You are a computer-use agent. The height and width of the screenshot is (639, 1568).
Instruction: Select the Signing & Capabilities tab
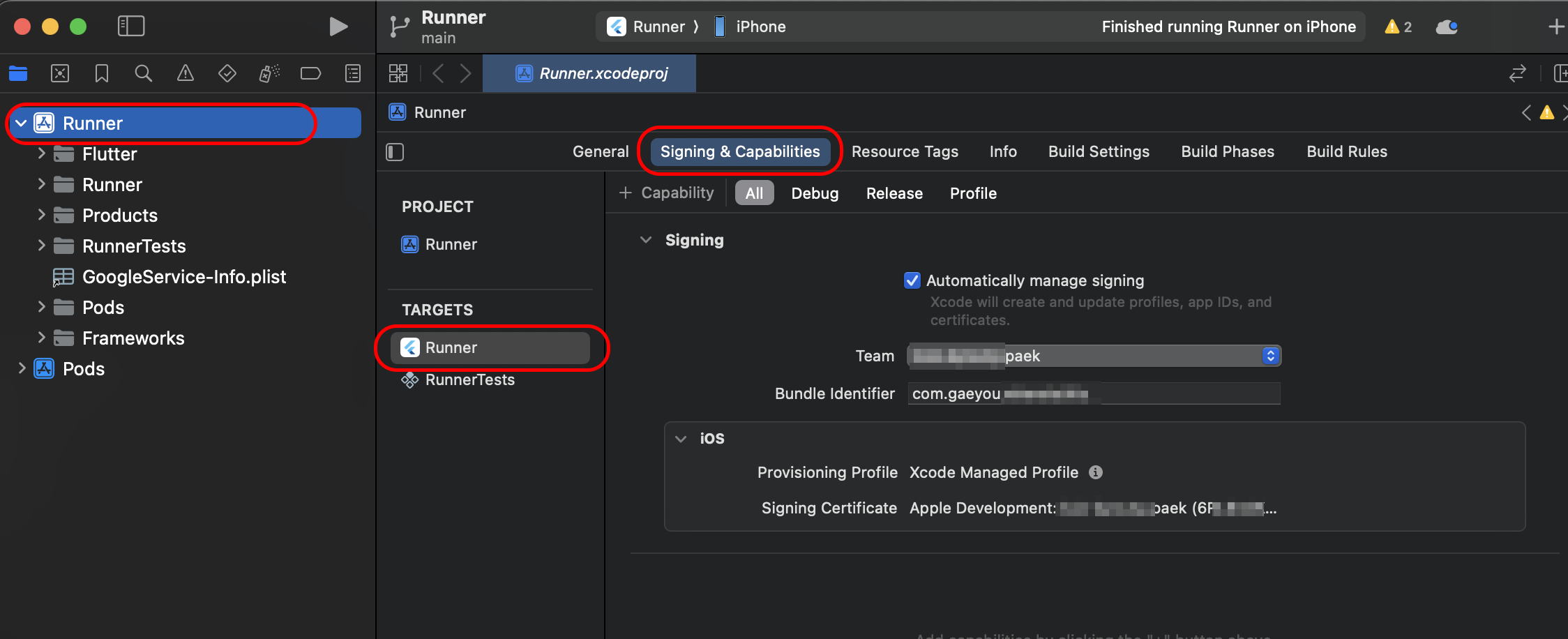click(740, 151)
